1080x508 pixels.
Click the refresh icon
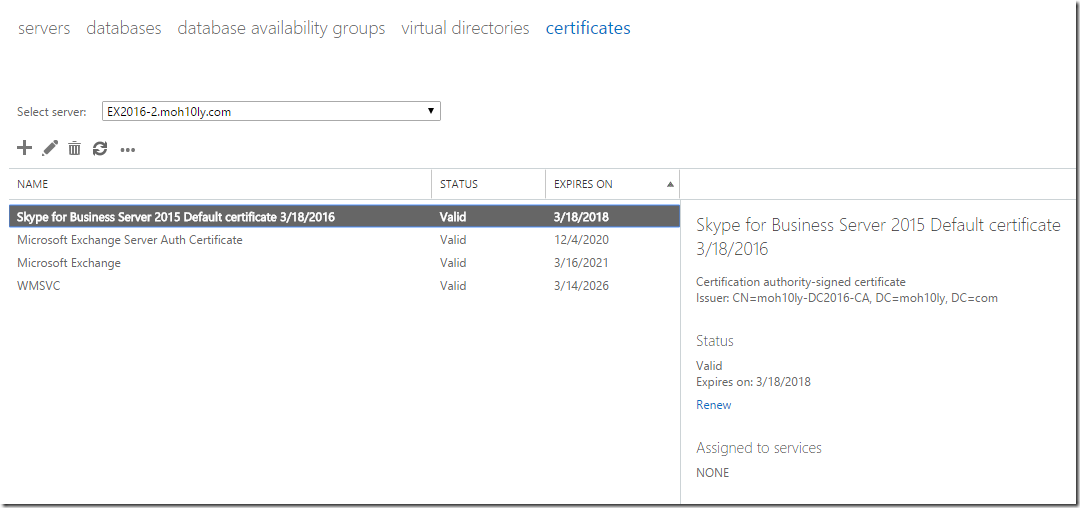coord(100,148)
